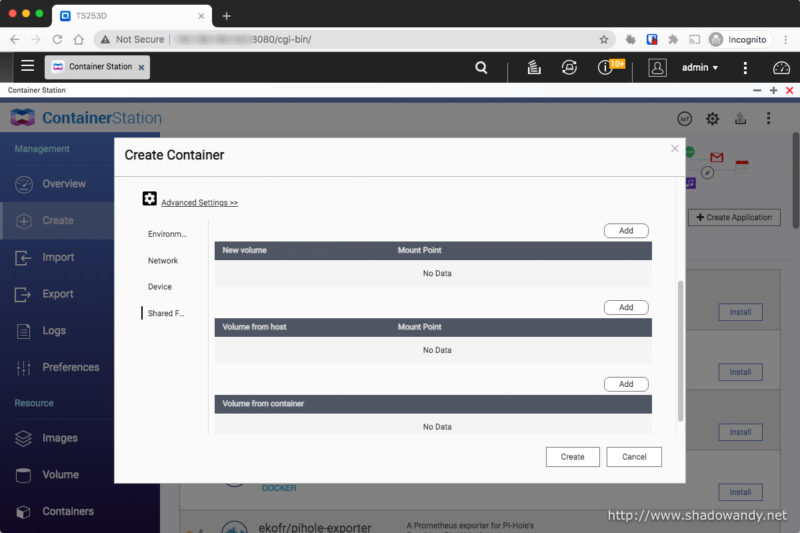
Task: Click the dialog's vertical scrollbar
Action: [682, 350]
